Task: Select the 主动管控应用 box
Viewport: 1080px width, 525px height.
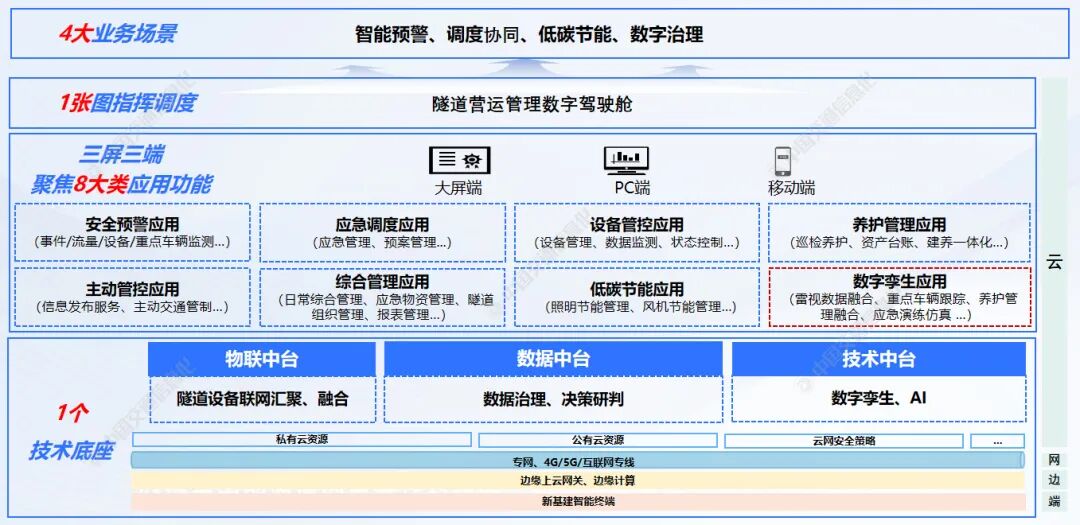Action: (x=132, y=297)
